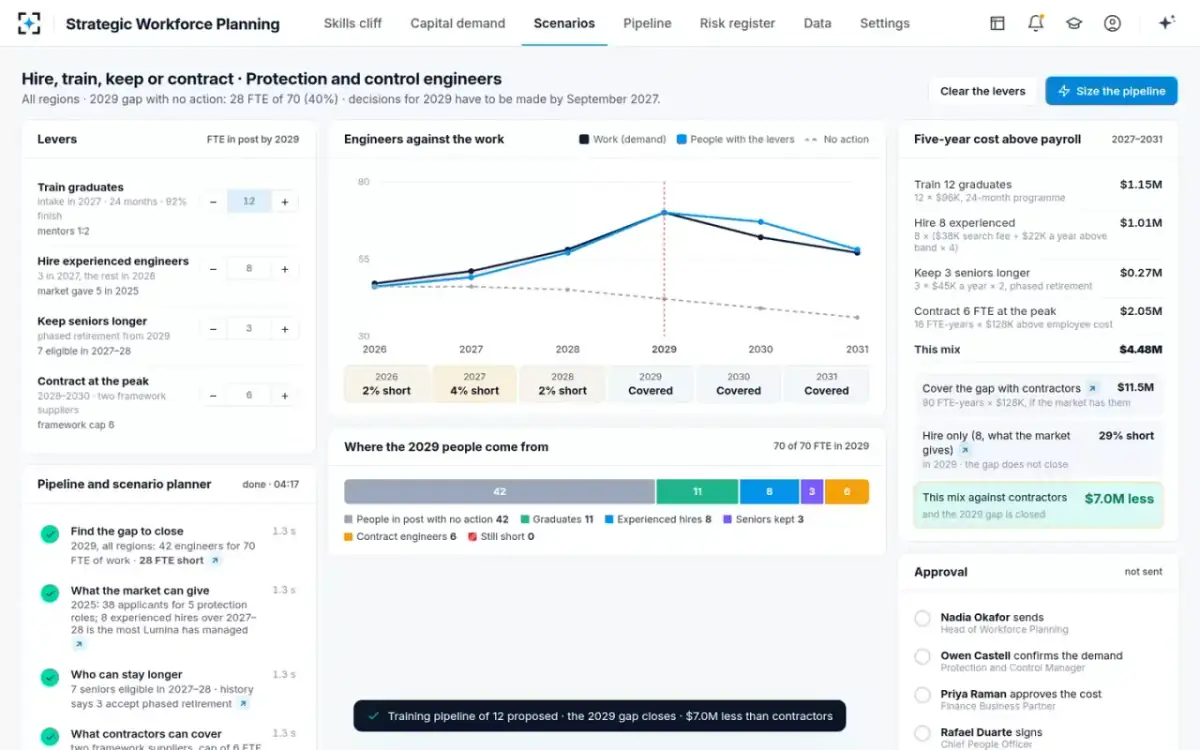Click green check for Find the gap to close
Viewport: 1200px width, 750px height.
[x=49, y=534]
